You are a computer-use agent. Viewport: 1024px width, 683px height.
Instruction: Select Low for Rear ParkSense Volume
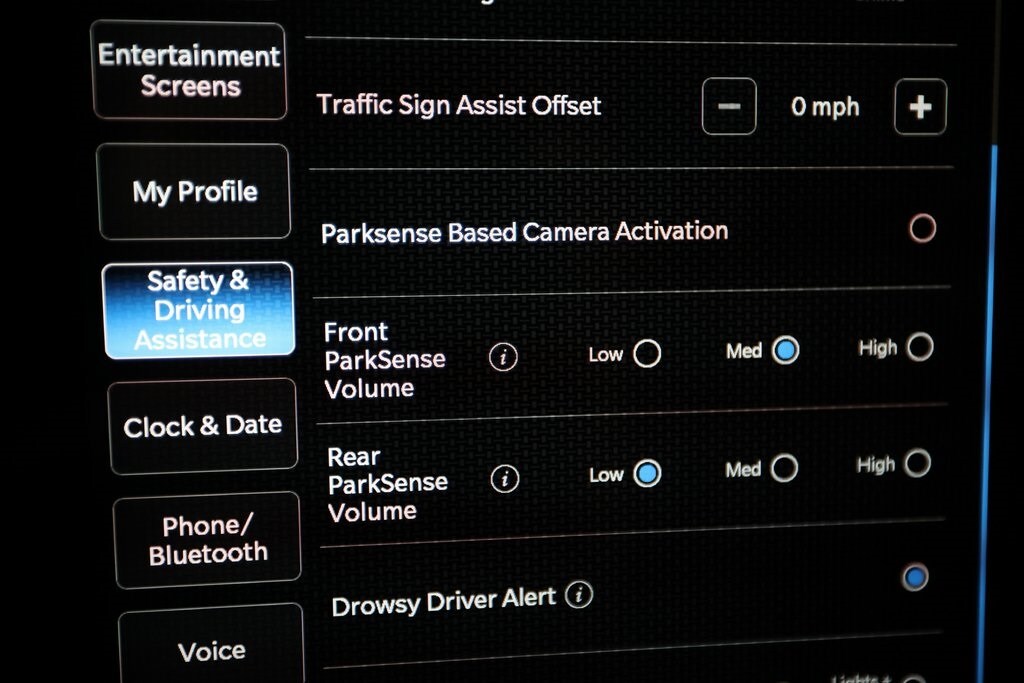[647, 473]
